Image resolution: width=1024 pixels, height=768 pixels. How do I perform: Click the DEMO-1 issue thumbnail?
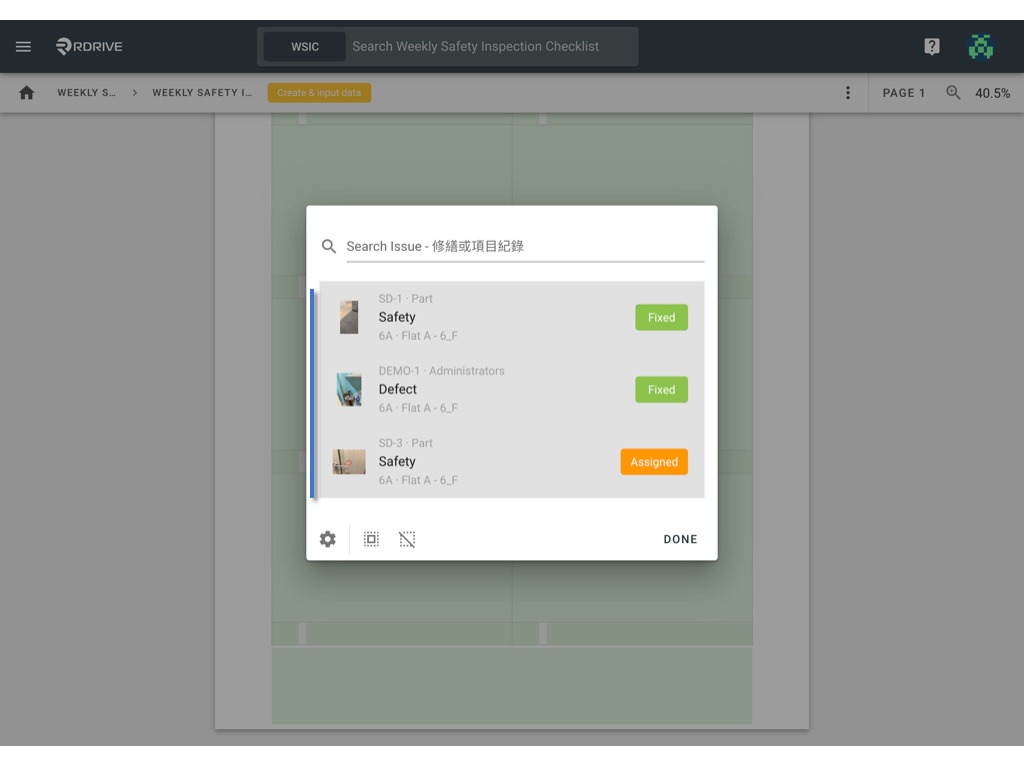click(x=349, y=389)
